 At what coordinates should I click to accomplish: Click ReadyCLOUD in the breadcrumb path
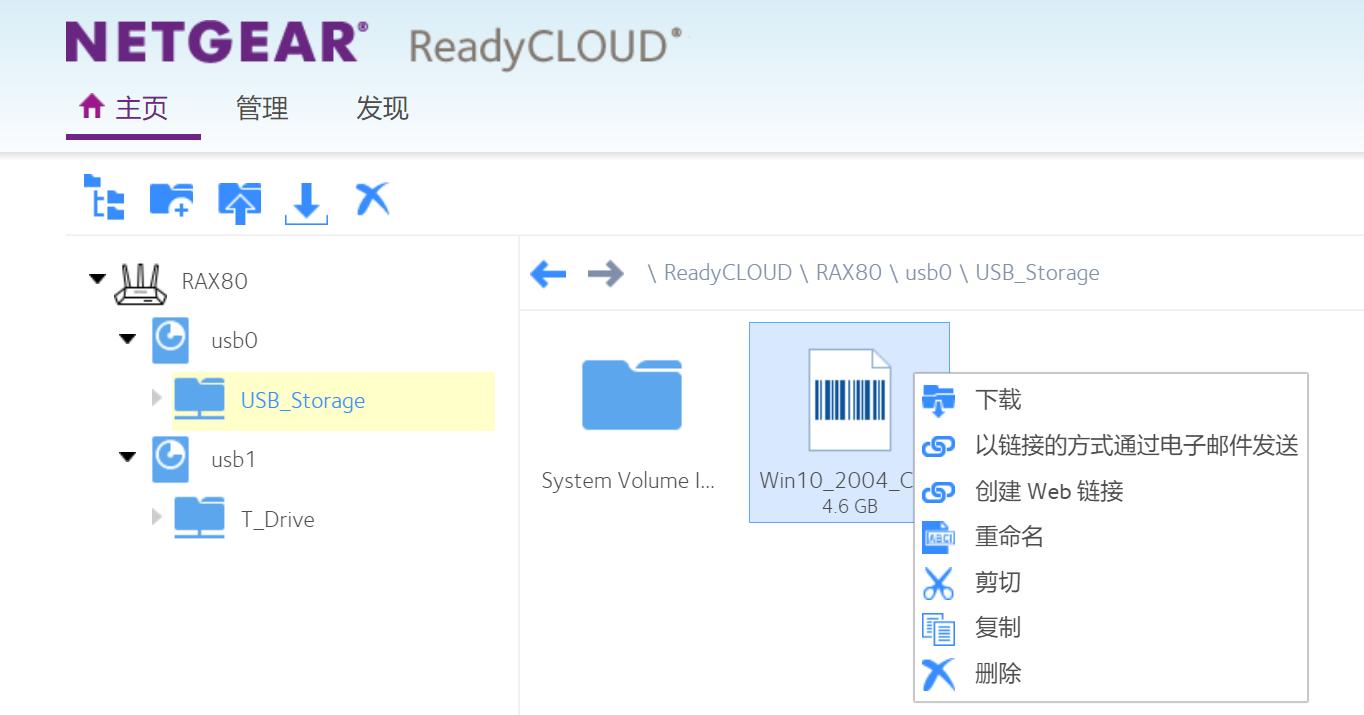tap(727, 273)
